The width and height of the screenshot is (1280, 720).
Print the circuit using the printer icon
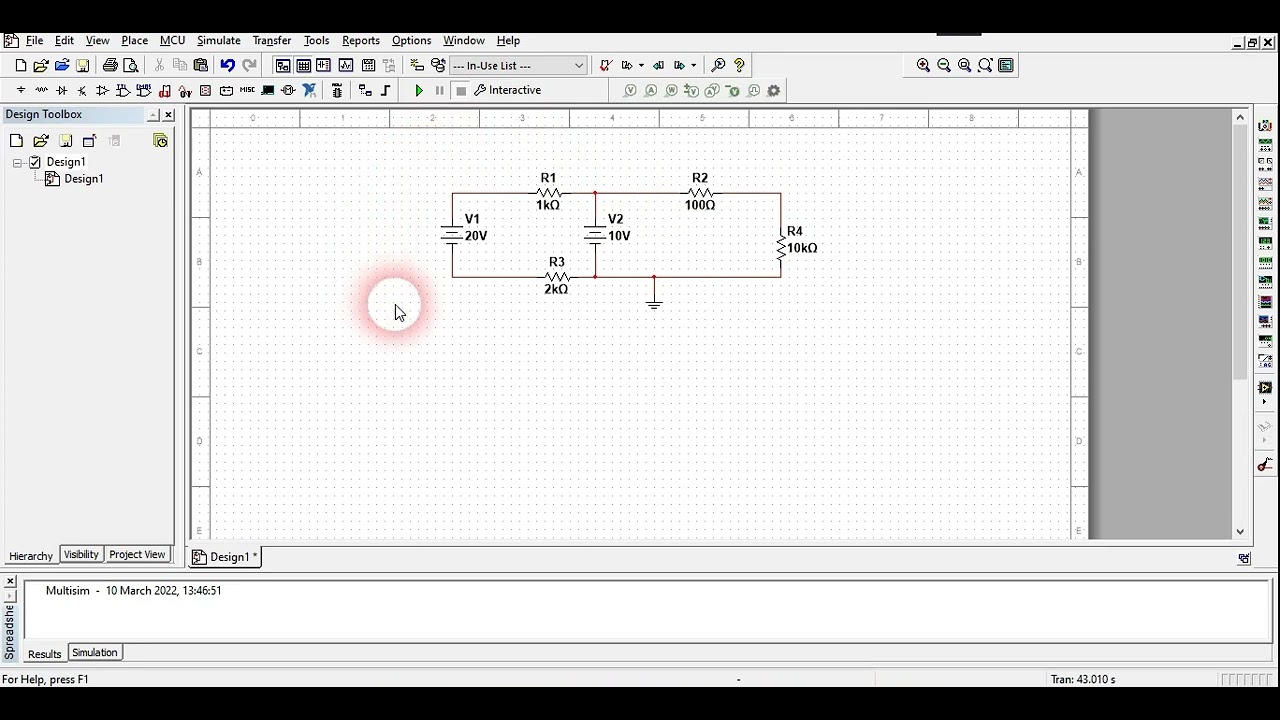pyautogui.click(x=110, y=65)
